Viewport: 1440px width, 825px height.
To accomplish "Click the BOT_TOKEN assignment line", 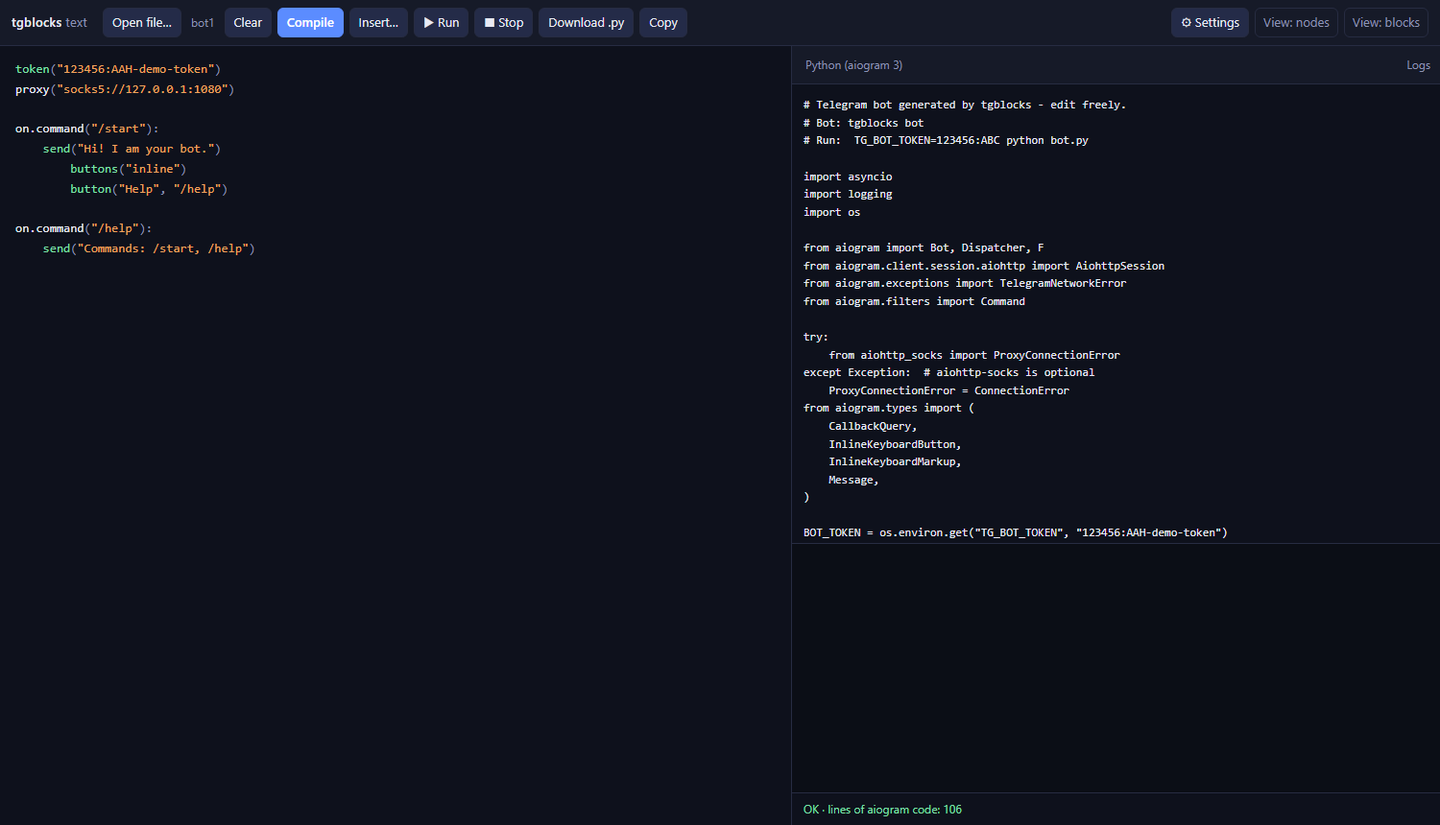I will (x=1015, y=533).
